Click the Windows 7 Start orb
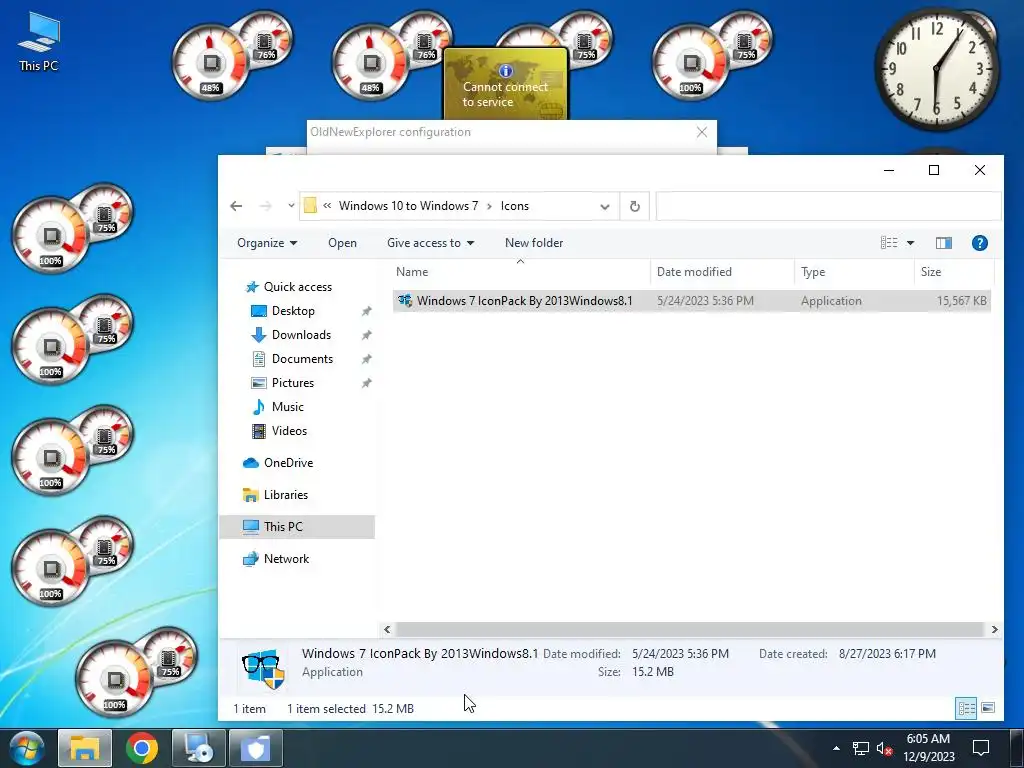Viewport: 1024px width, 768px height. coord(27,748)
